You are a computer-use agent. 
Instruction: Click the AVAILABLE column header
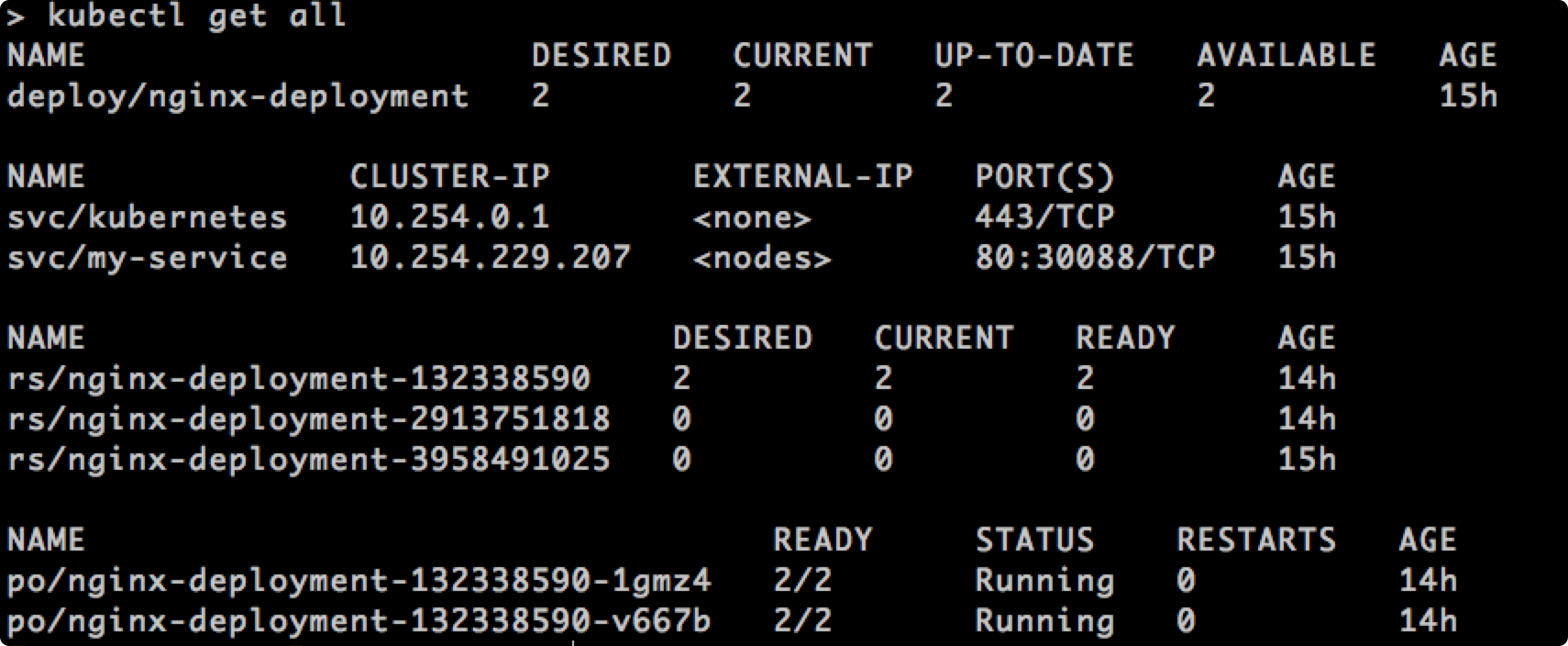(1286, 56)
